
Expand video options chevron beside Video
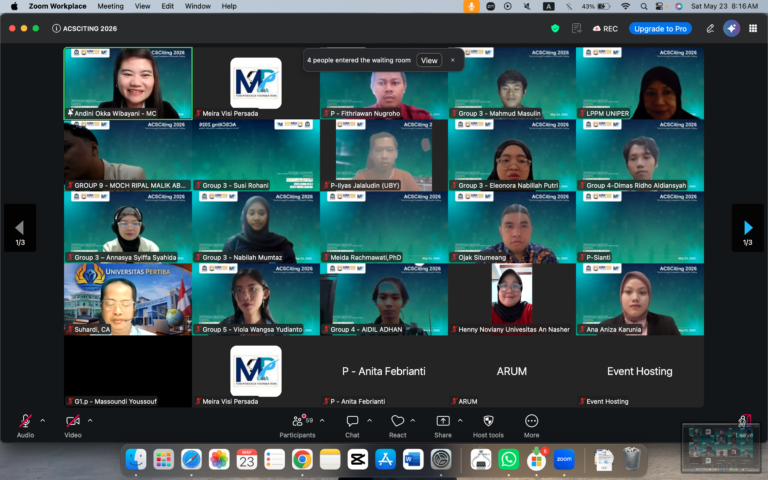click(x=90, y=420)
